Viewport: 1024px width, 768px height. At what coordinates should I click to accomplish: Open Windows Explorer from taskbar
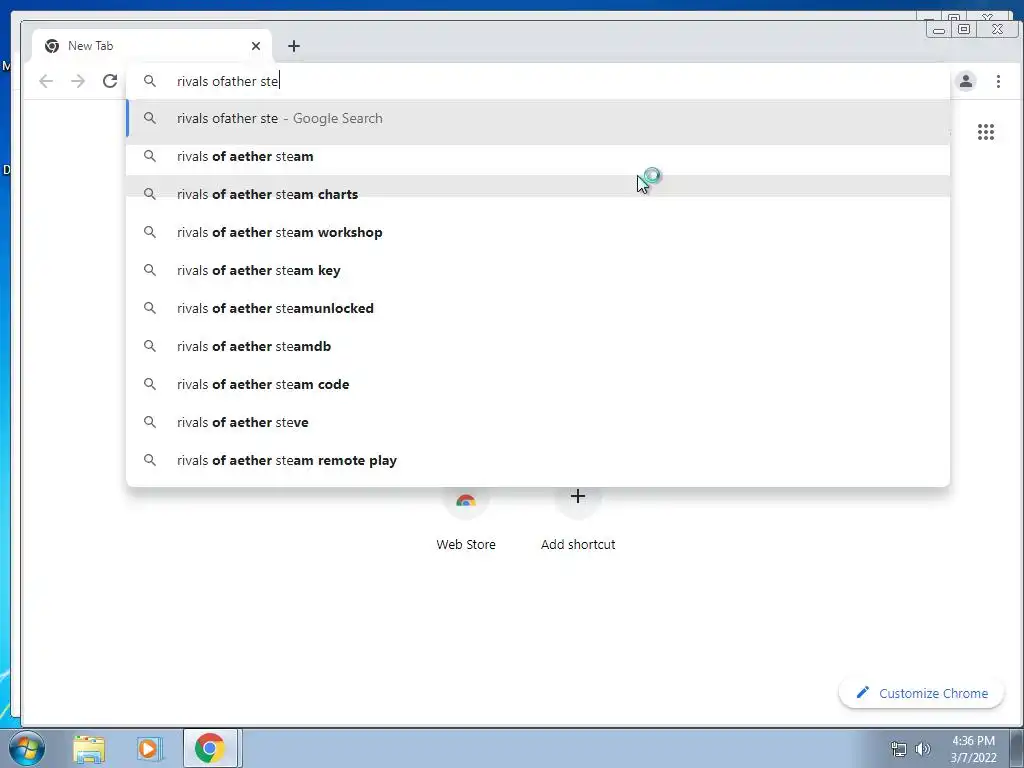[x=89, y=748]
